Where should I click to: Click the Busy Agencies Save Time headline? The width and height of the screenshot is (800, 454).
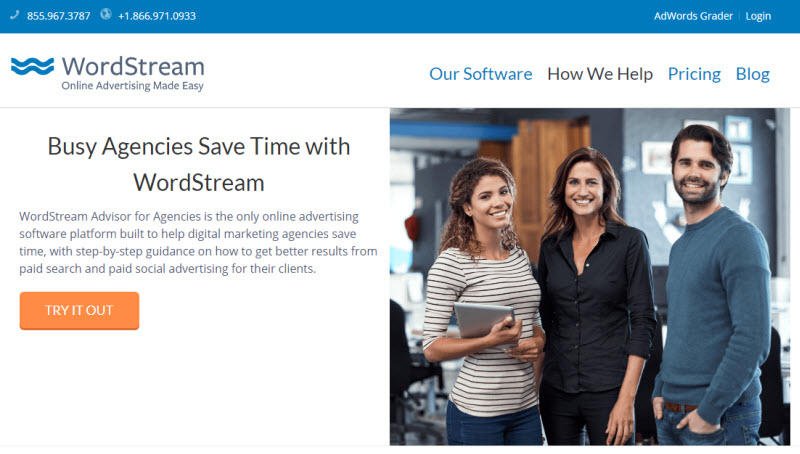pyautogui.click(x=199, y=164)
